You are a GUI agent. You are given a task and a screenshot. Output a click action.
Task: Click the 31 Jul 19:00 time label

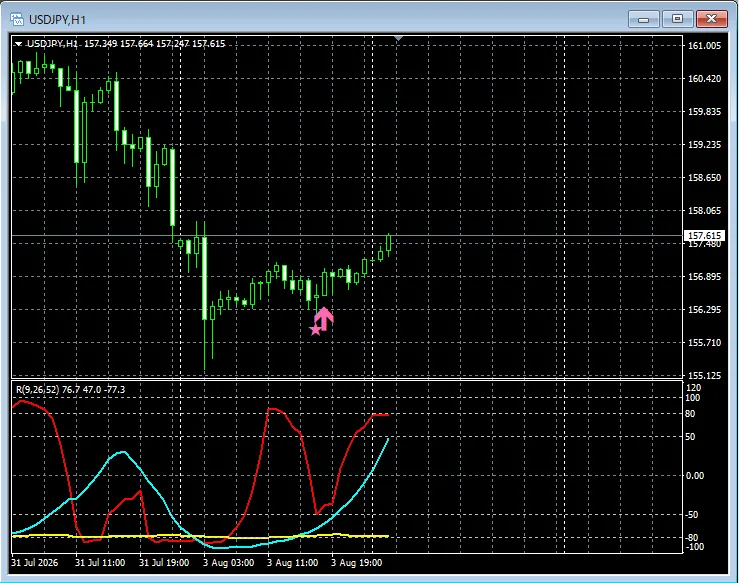(x=164, y=563)
